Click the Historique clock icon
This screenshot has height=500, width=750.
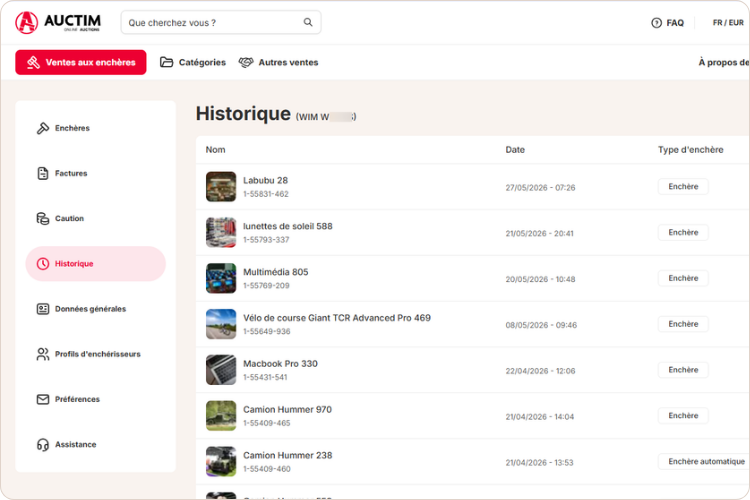point(43,264)
